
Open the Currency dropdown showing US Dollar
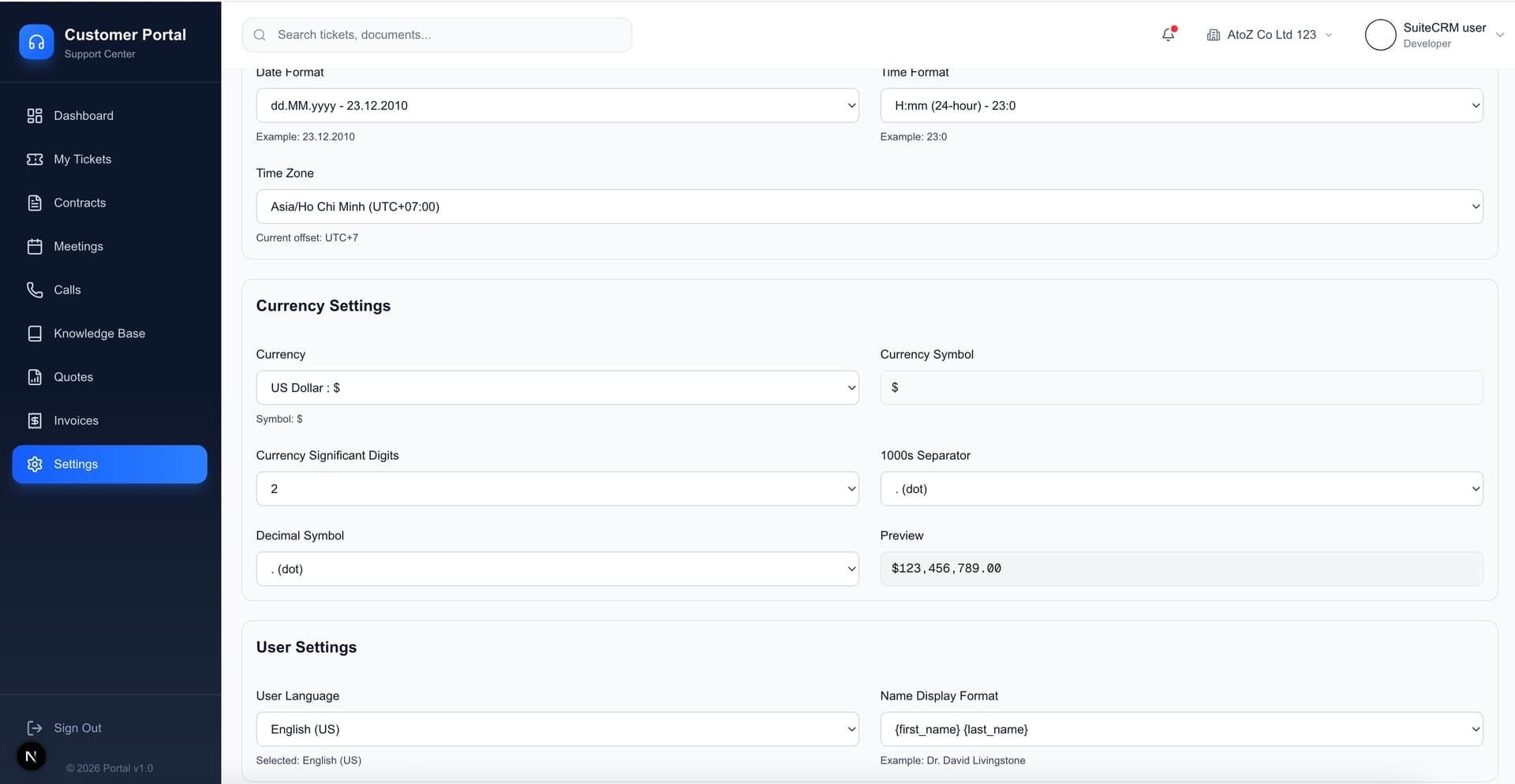(x=557, y=388)
